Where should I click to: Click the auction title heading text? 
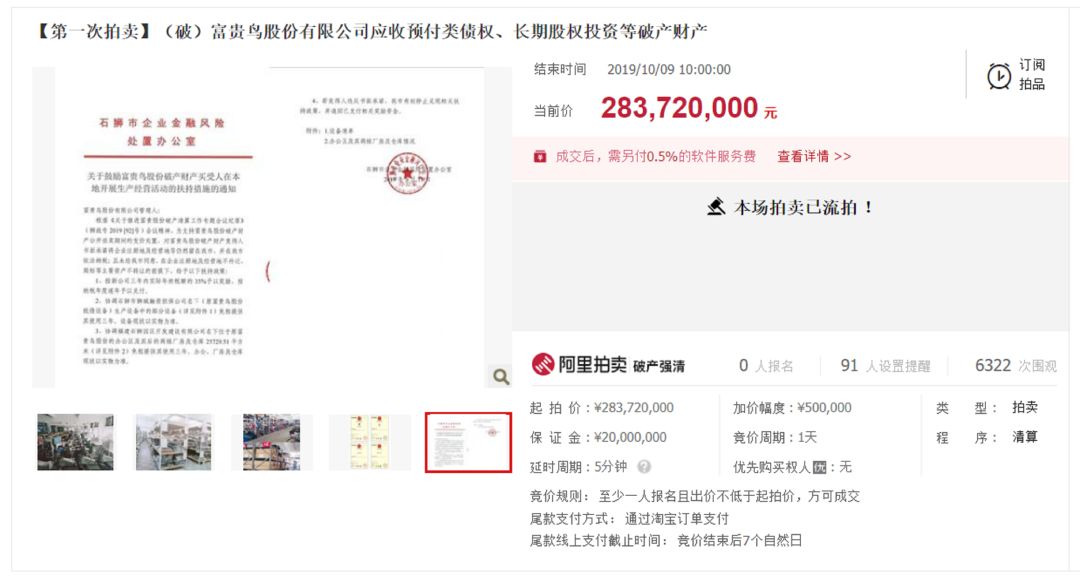(x=371, y=31)
